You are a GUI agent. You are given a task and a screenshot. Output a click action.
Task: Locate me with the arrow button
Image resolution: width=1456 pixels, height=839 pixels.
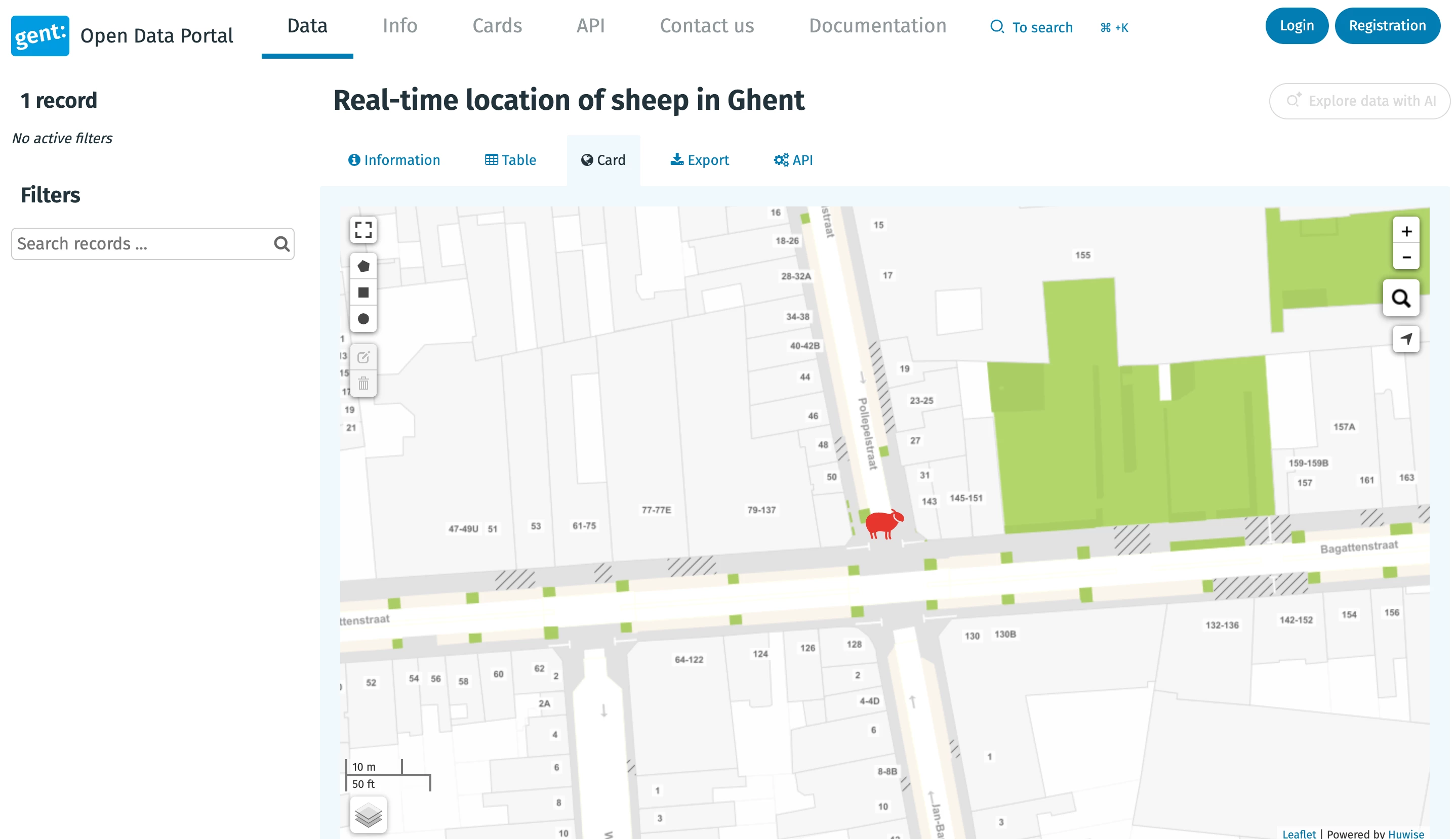pos(1406,339)
